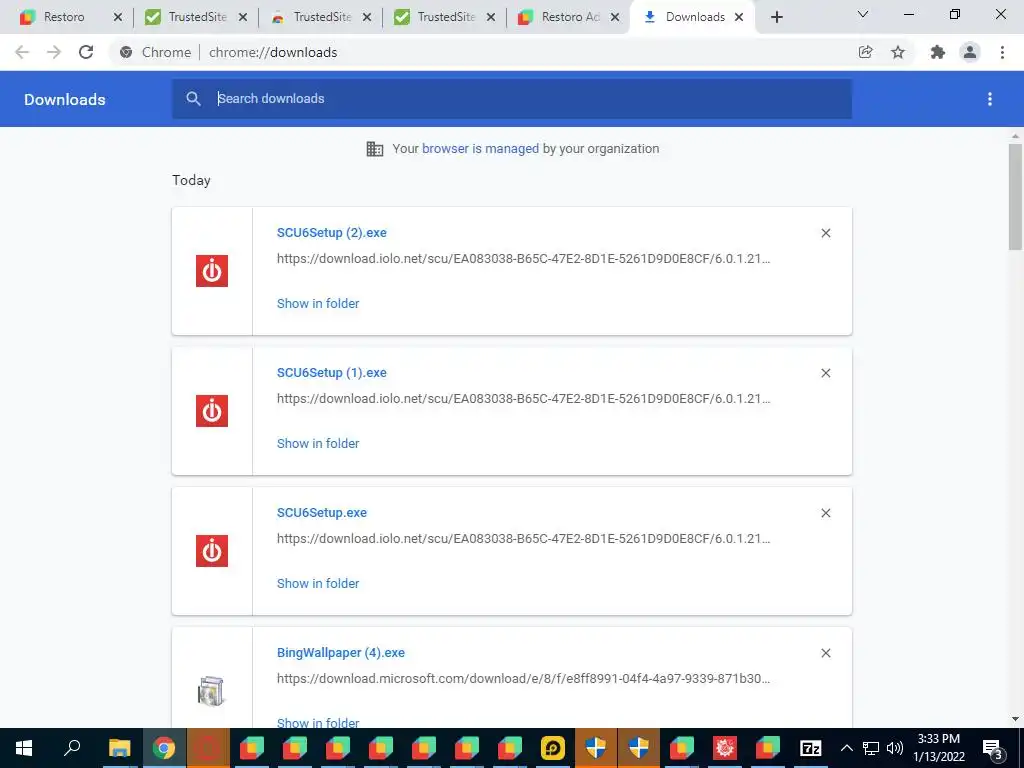Open the Extensions puzzle icon

pos(938,52)
